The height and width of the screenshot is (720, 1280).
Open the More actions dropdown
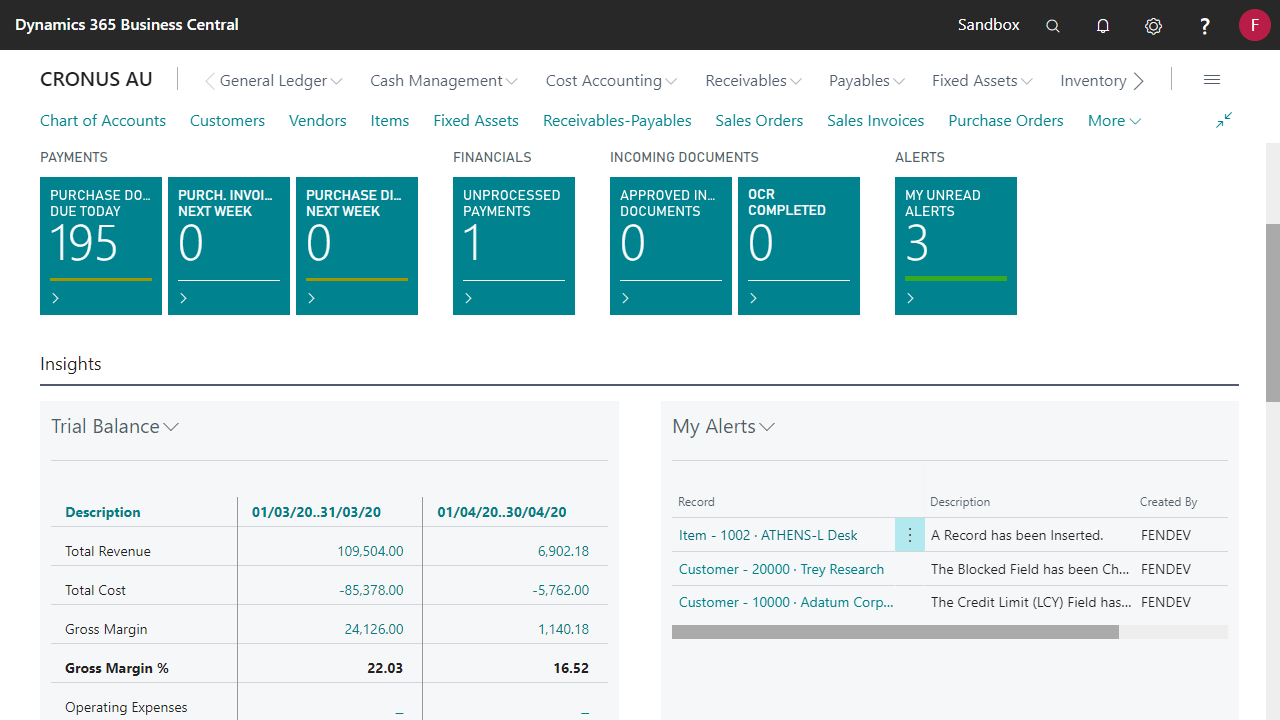pyautogui.click(x=1114, y=121)
